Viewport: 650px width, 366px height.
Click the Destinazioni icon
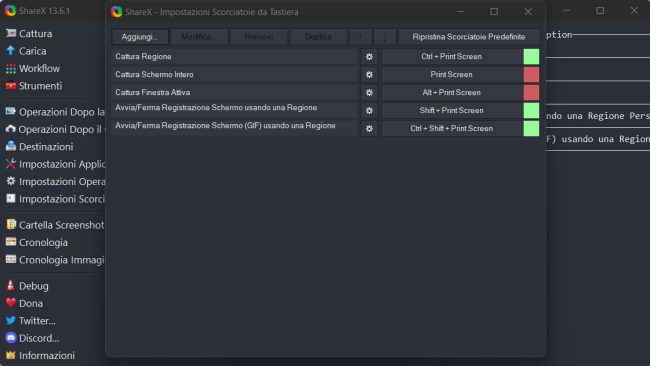tap(11, 146)
